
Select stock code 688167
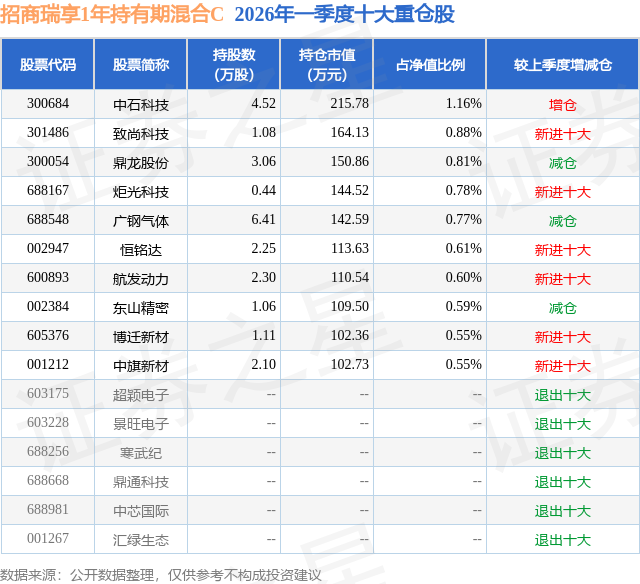coord(48,191)
